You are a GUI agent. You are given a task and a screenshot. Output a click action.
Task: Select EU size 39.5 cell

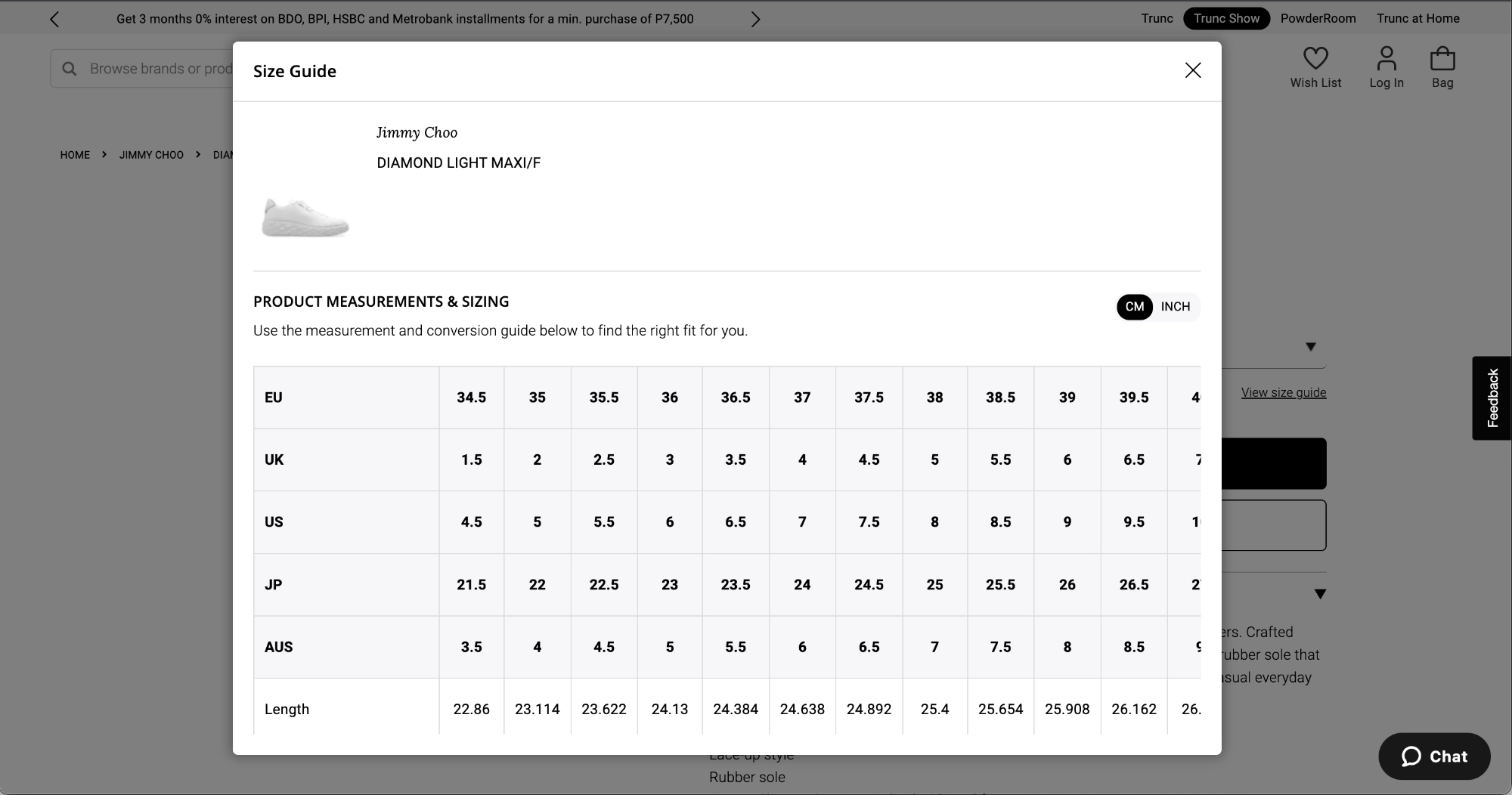click(x=1134, y=397)
